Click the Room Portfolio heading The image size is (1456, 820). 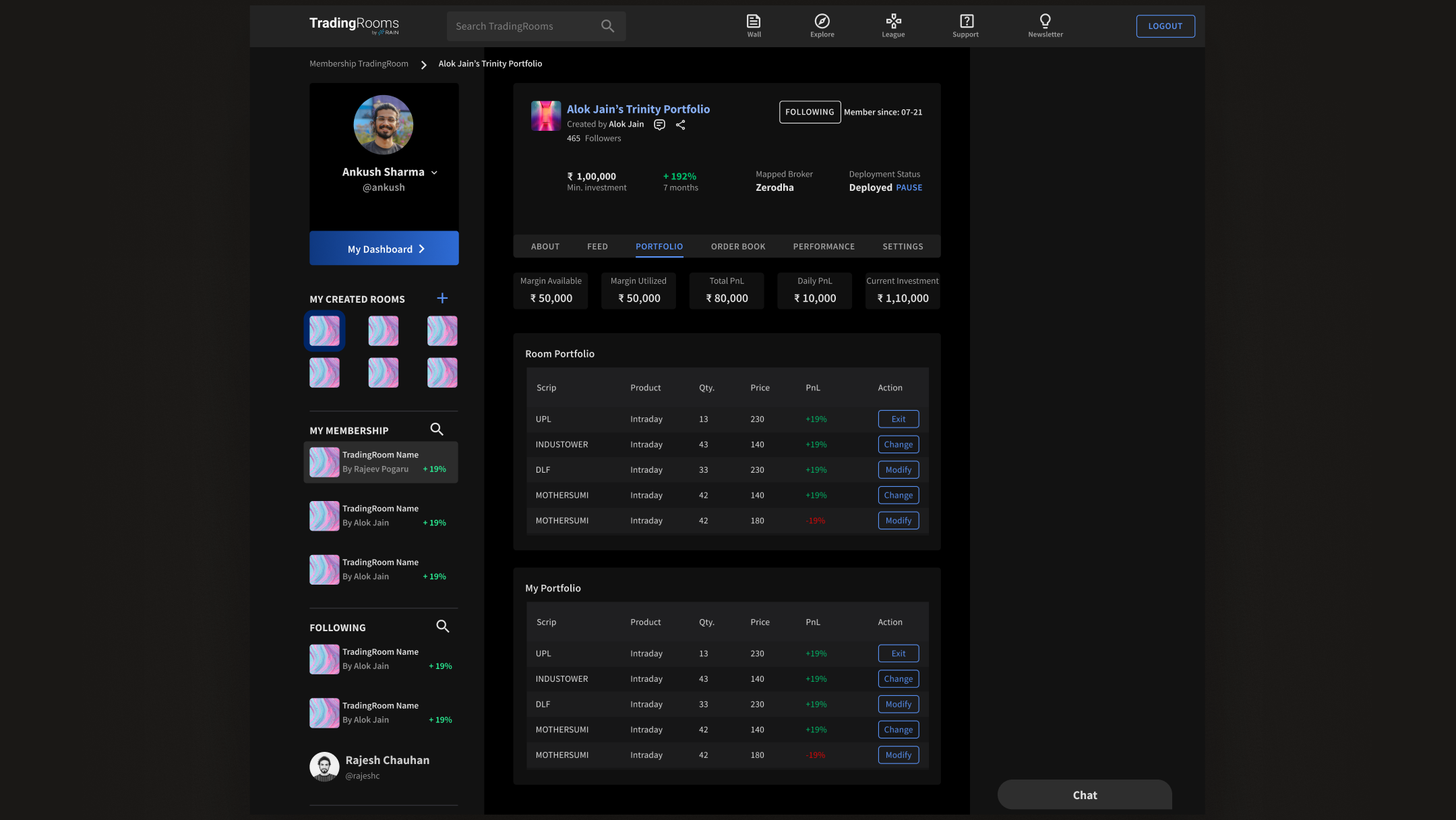(559, 354)
